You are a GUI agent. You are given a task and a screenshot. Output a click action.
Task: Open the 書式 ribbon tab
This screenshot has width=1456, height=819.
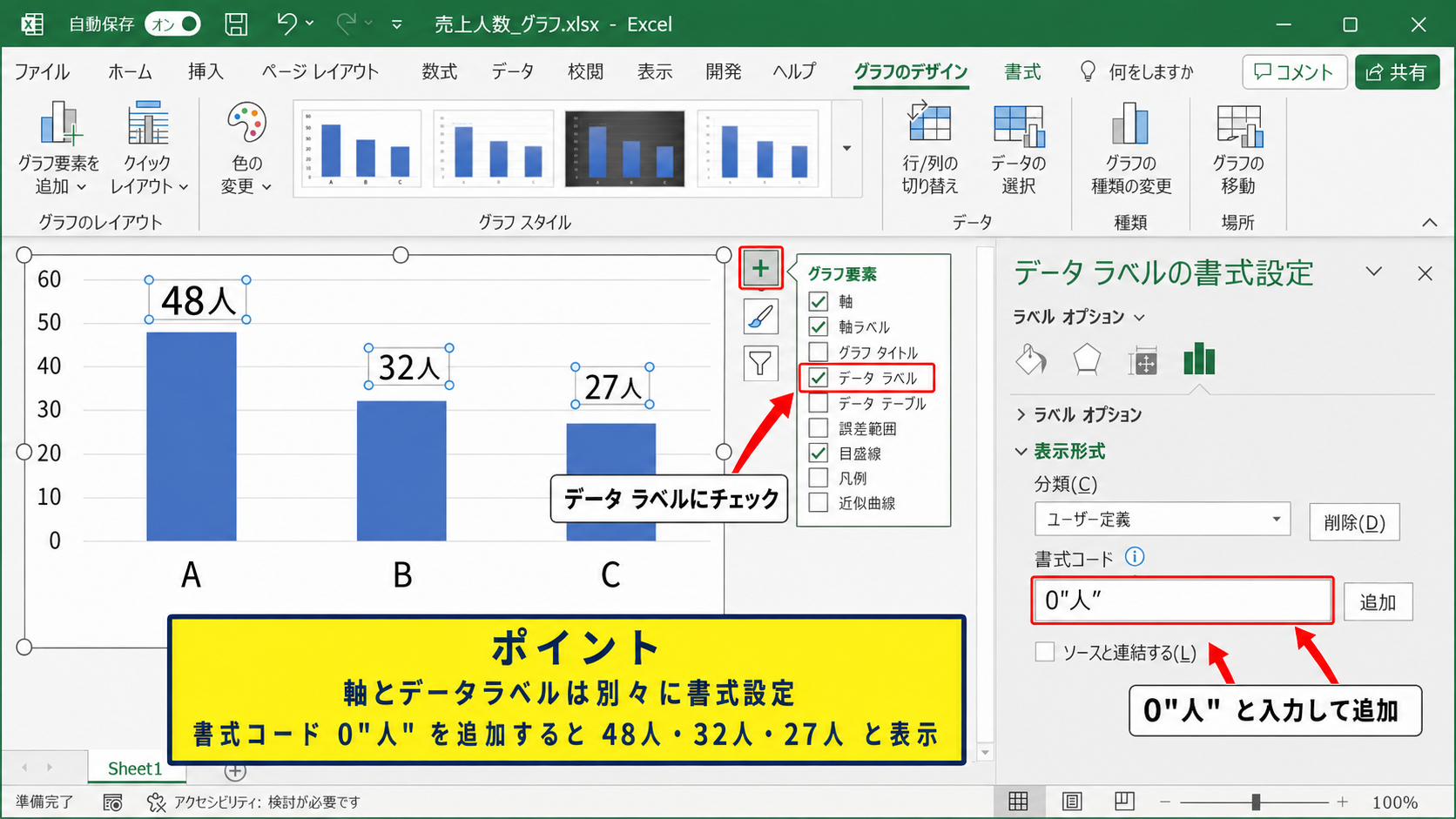point(1022,71)
